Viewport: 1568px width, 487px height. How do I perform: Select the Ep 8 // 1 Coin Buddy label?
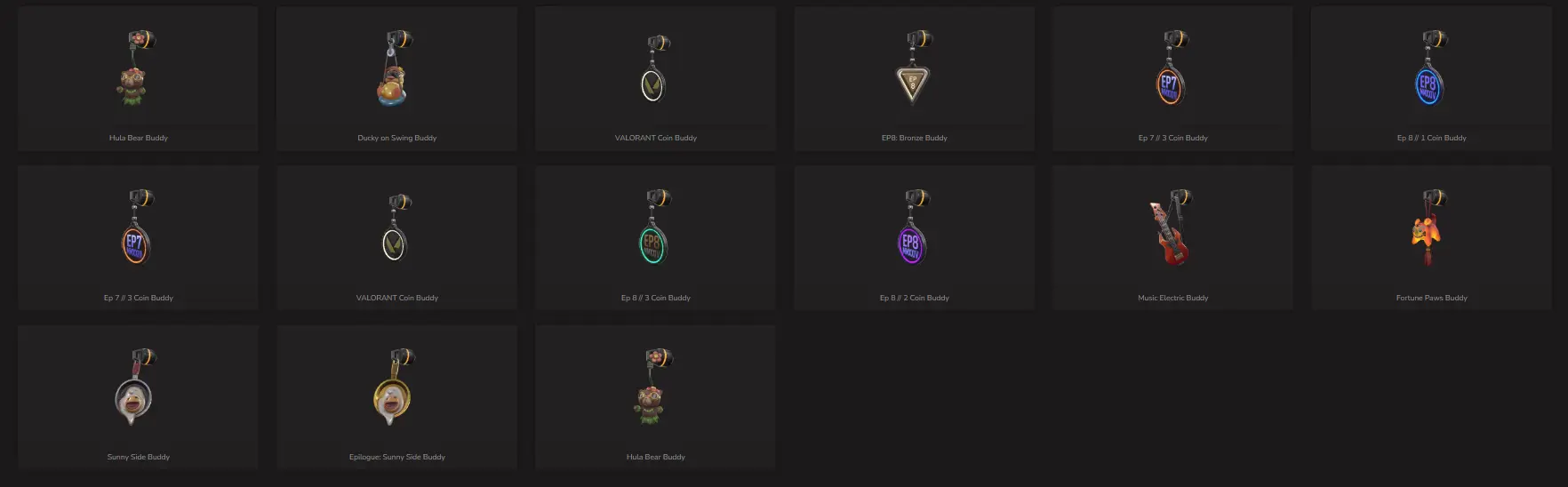click(1431, 138)
